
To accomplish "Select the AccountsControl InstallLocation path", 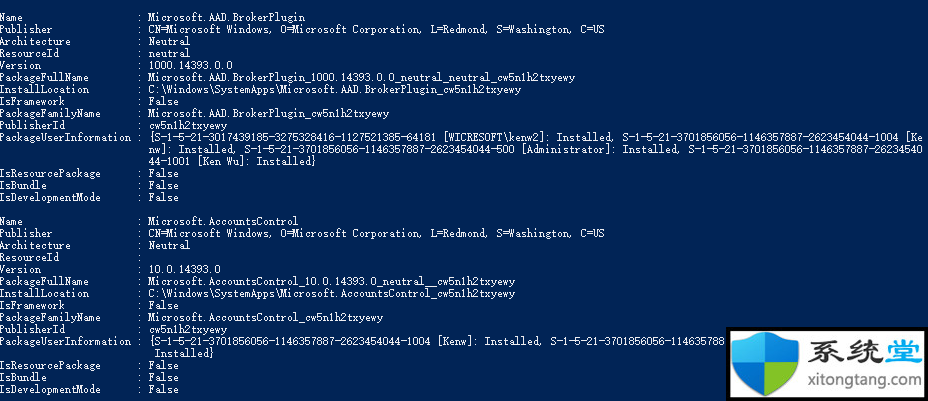I will (x=331, y=293).
